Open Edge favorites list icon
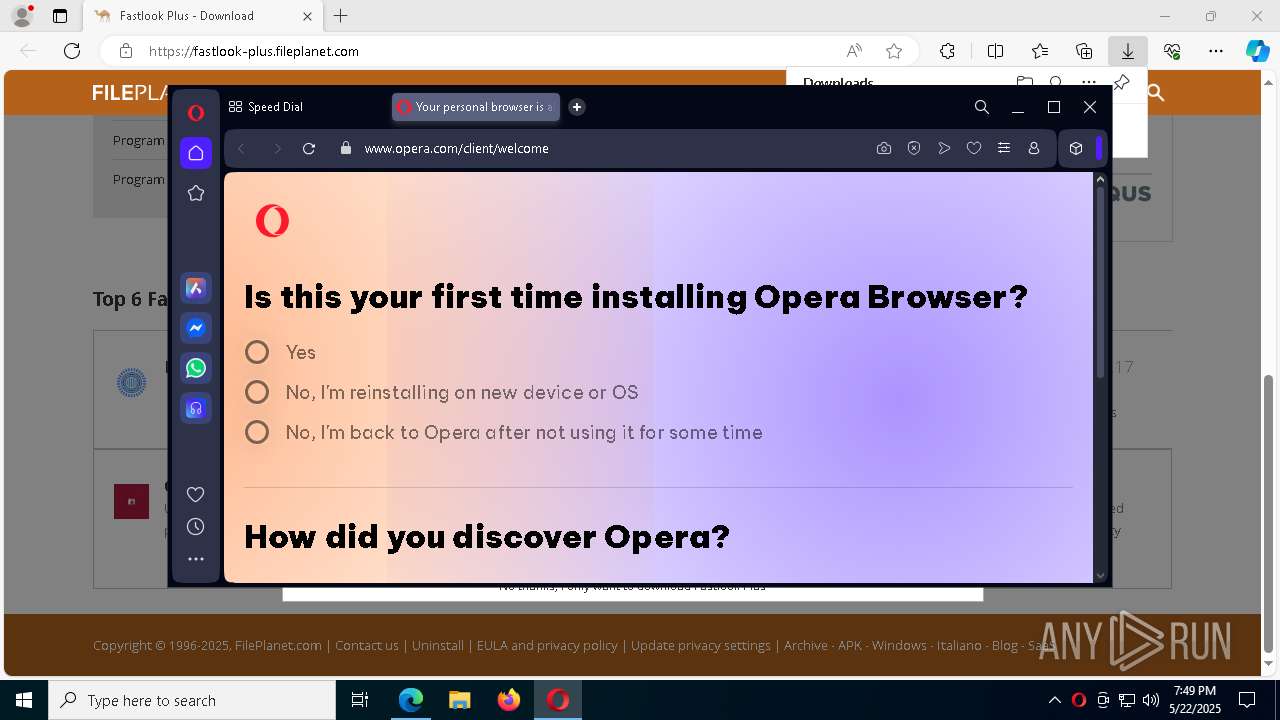1280x720 pixels. point(1040,51)
